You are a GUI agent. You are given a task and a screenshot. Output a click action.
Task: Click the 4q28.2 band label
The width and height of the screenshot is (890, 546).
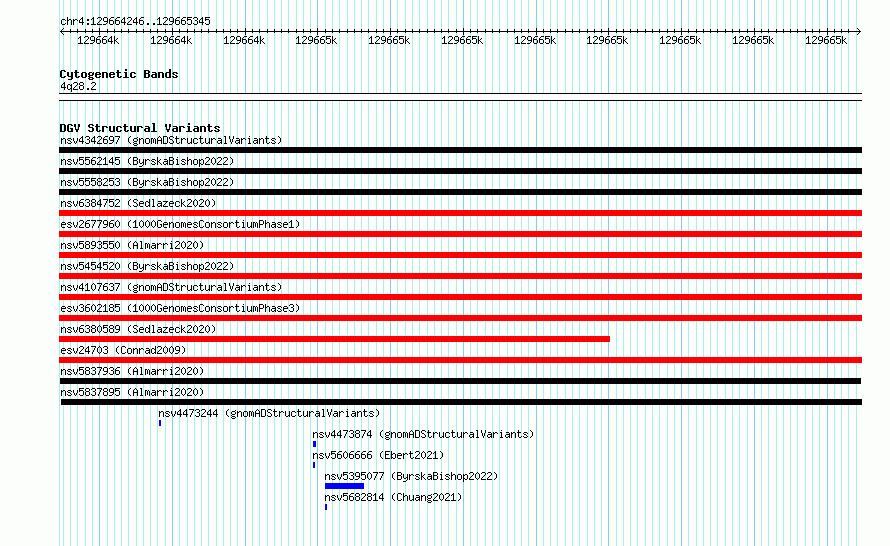[78, 86]
